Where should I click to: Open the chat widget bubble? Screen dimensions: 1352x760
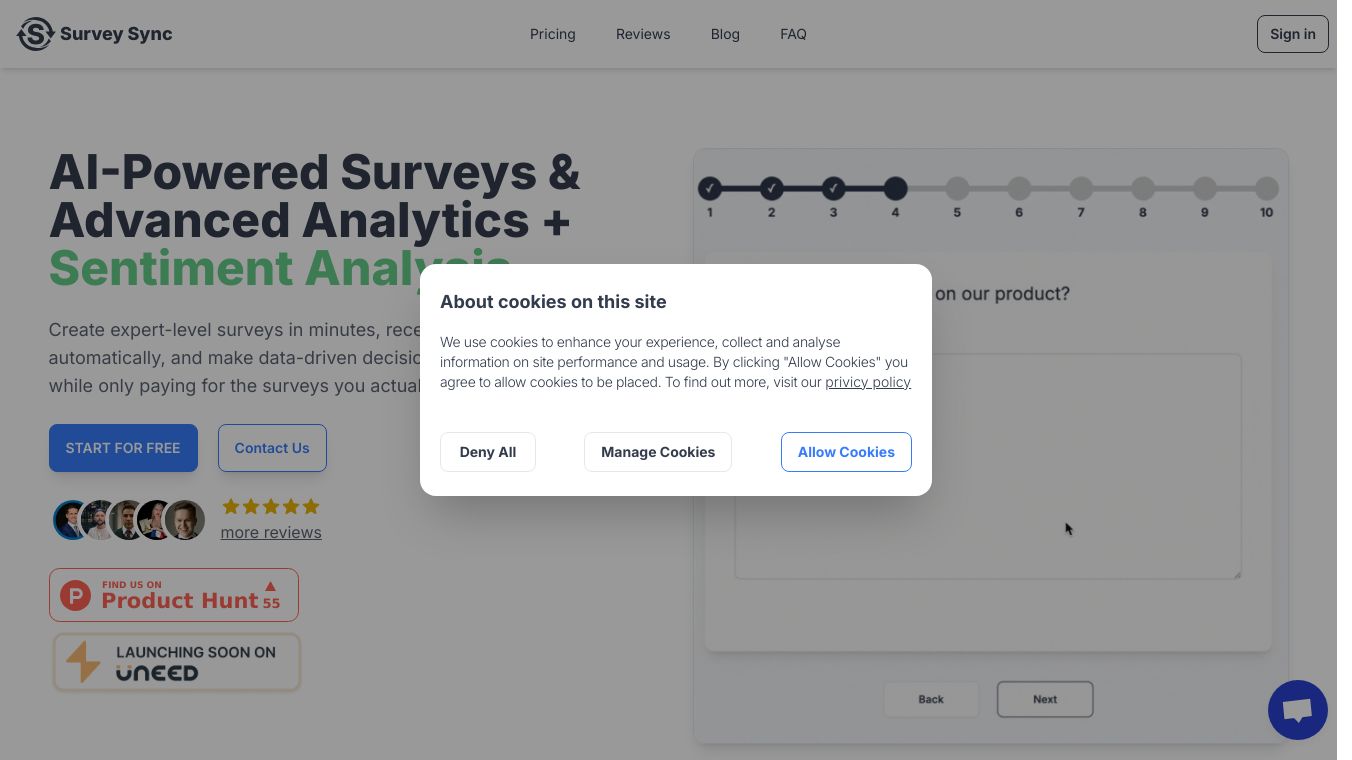click(1297, 710)
